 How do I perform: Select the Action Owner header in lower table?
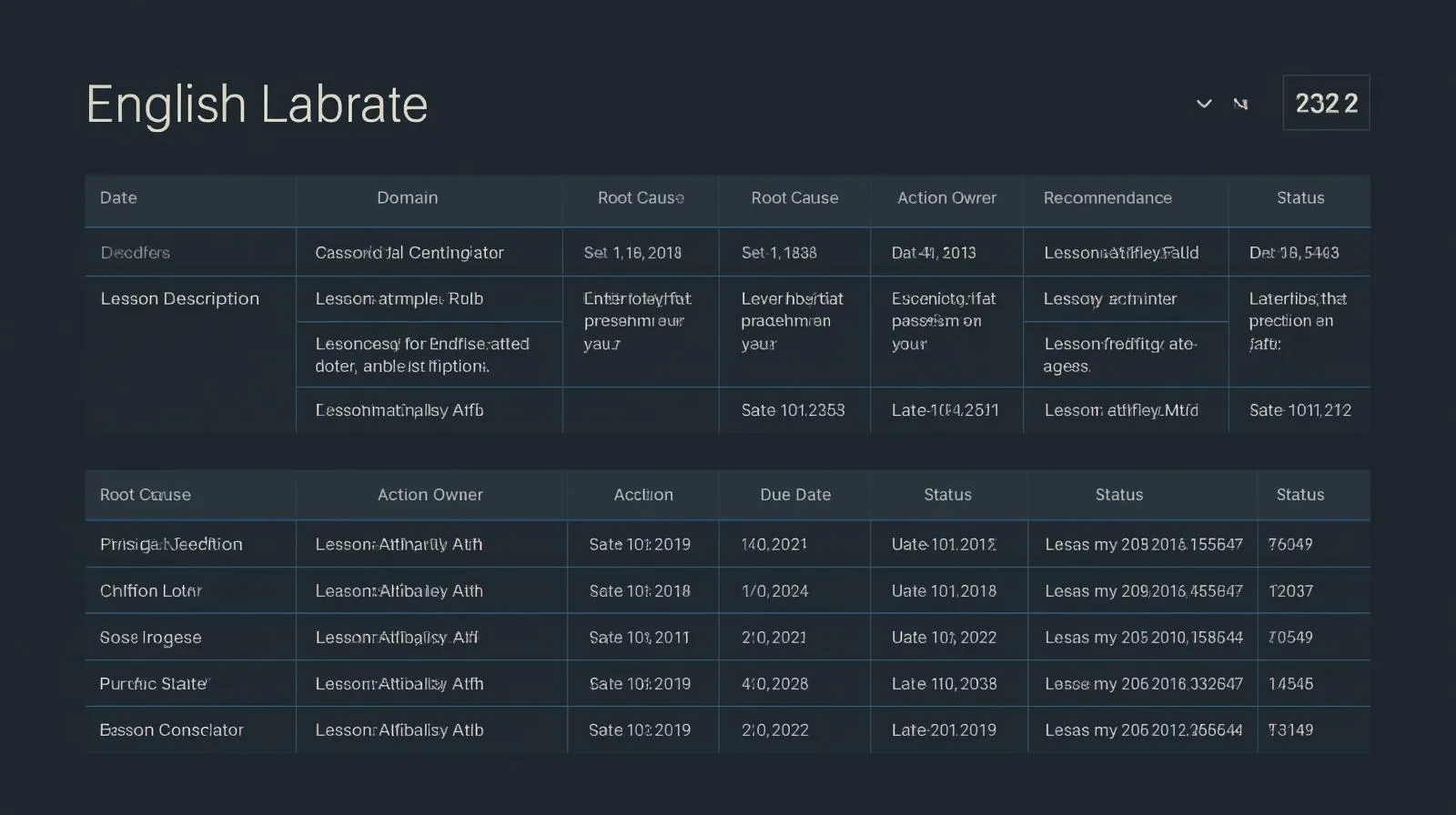(x=430, y=495)
